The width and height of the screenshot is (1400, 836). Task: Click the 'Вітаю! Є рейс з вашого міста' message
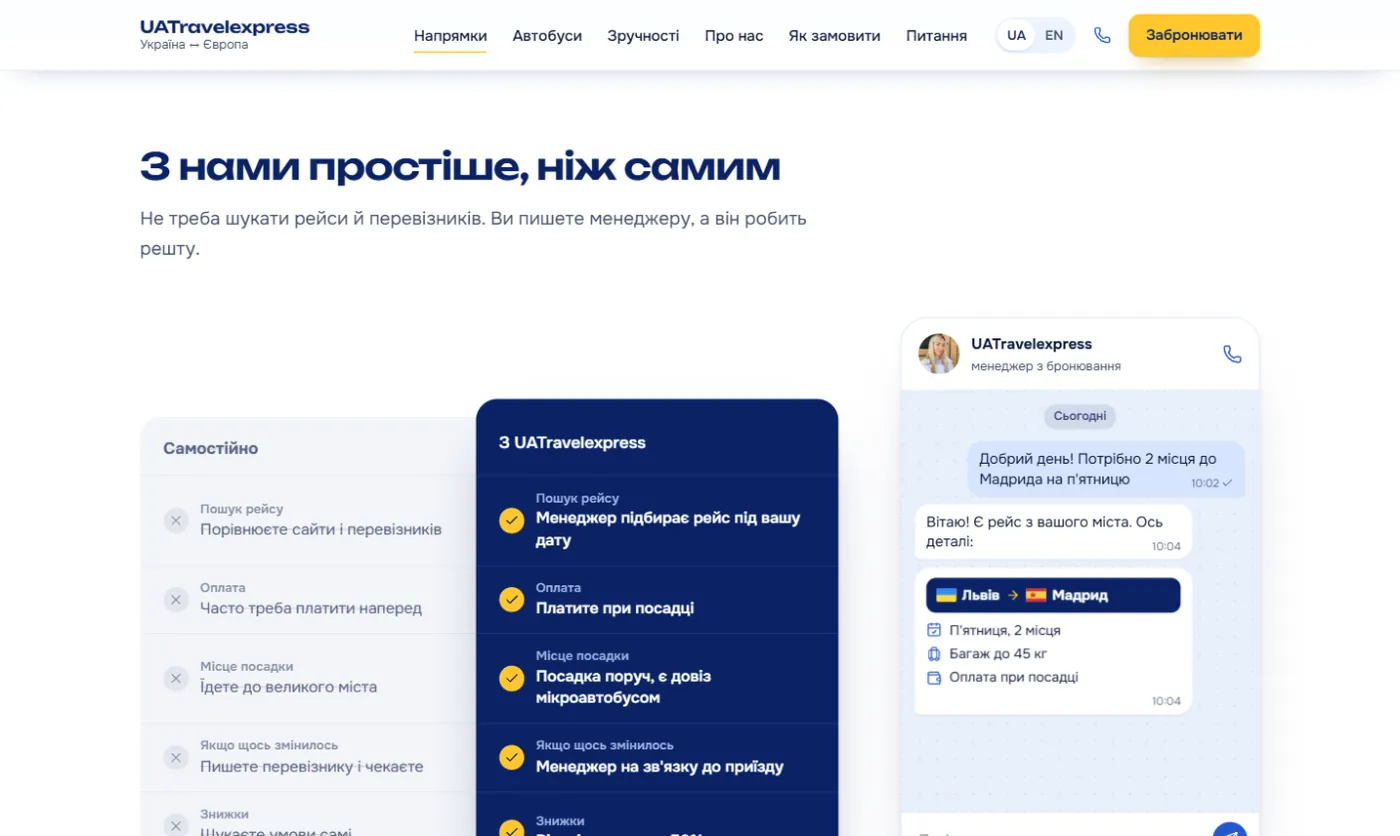[x=1053, y=531]
